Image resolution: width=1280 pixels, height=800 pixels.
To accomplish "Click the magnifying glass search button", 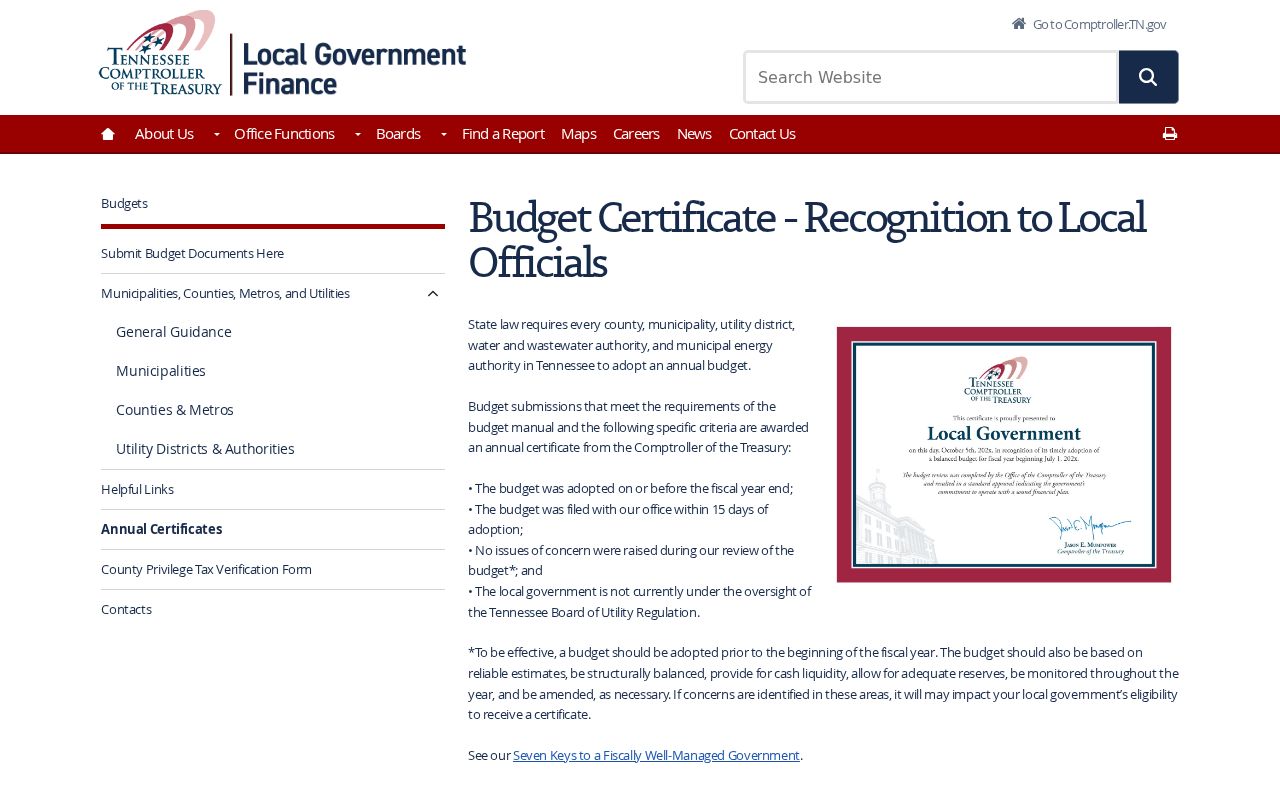I will pos(1148,77).
